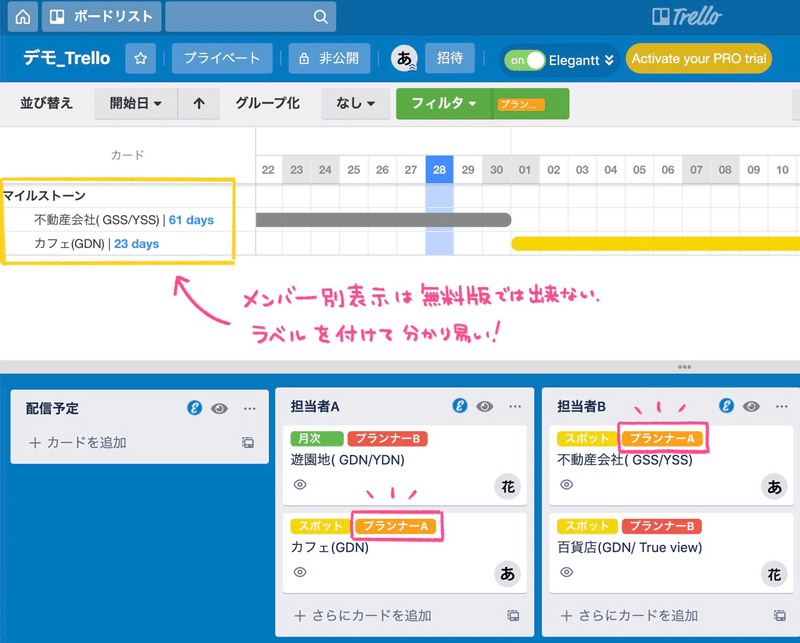Viewport: 800px width, 643px height.
Task: Toggle watch eye on 担当者B list
Action: tap(751, 406)
